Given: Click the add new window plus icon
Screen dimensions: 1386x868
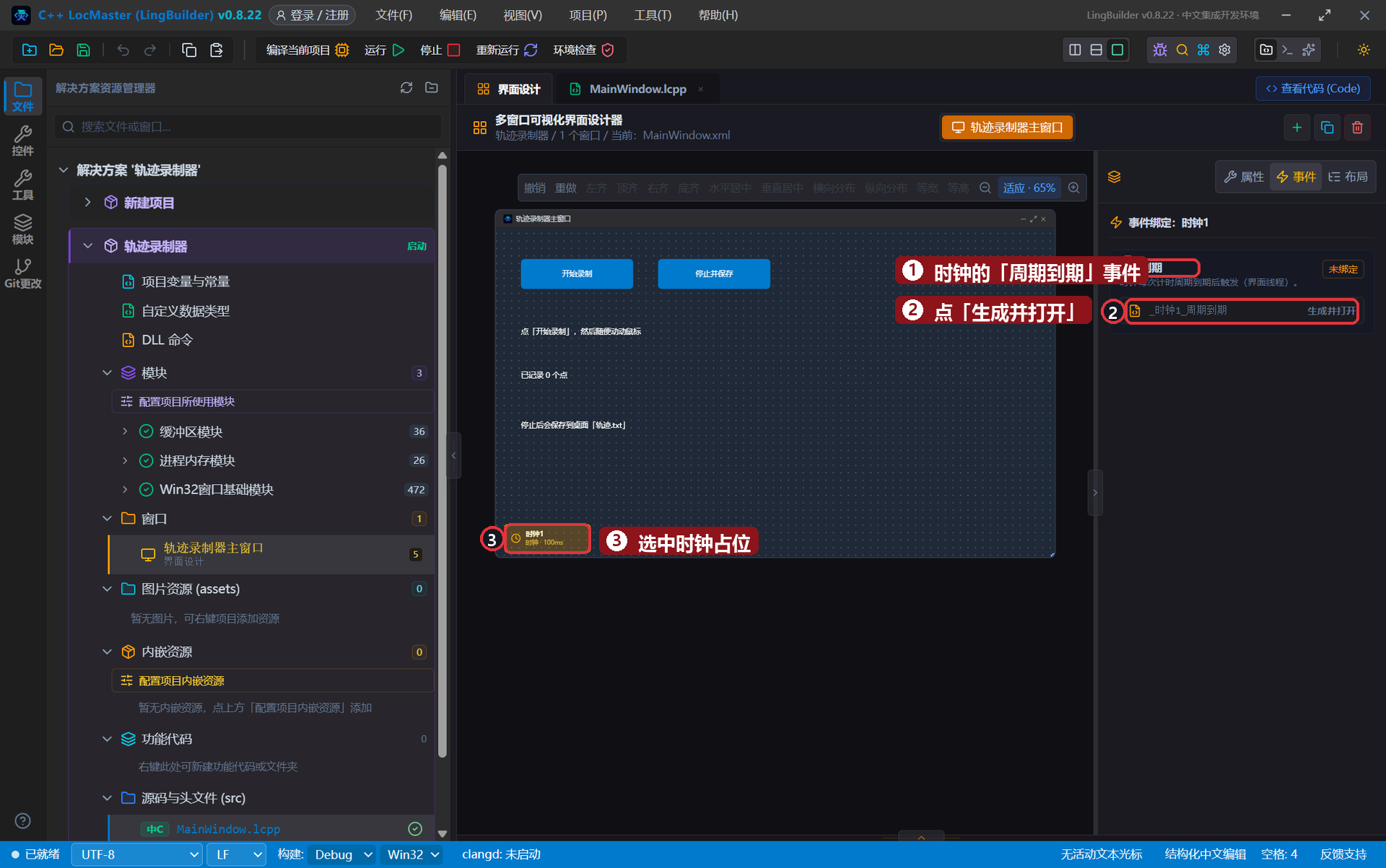Looking at the screenshot, I should click(x=1296, y=128).
